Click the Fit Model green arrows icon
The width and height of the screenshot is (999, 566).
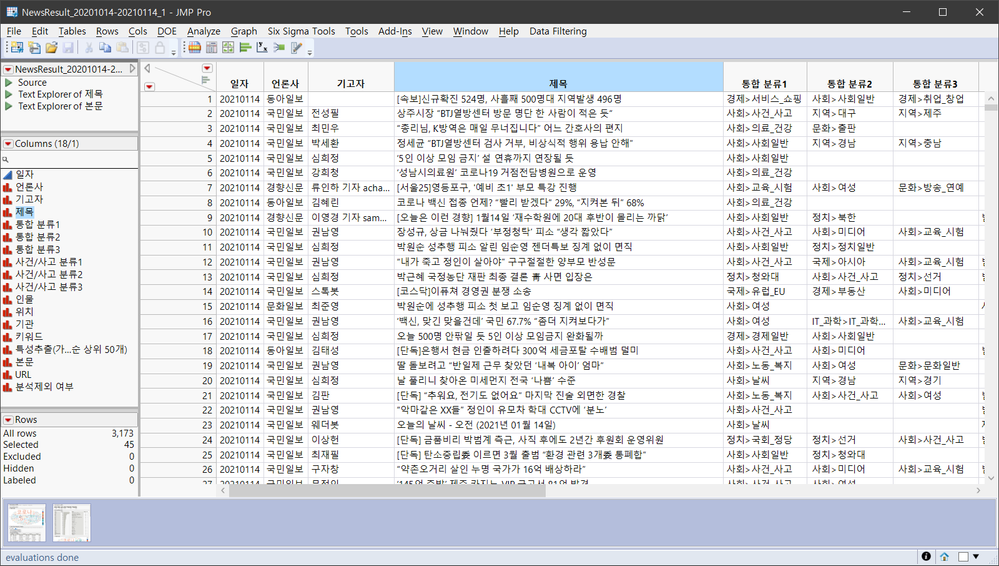279,48
